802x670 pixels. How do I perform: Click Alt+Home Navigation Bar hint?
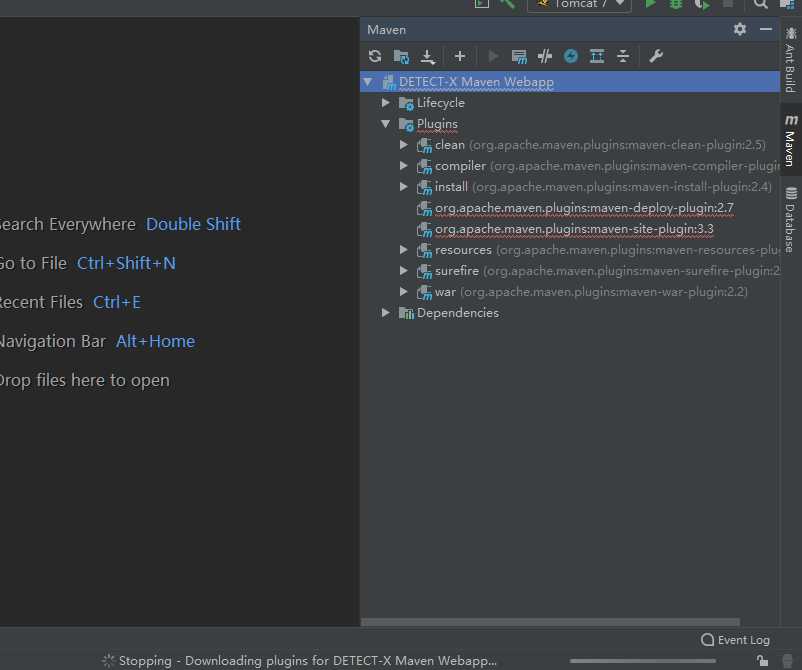click(155, 341)
